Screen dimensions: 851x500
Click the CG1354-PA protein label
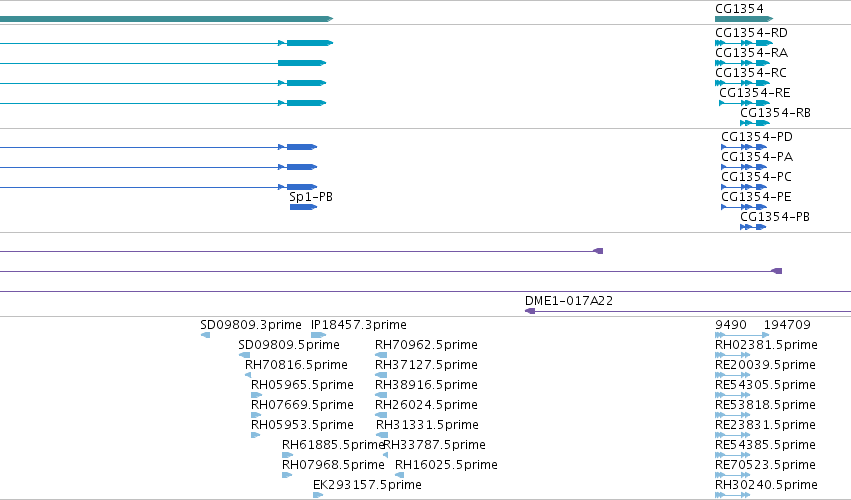[757, 157]
